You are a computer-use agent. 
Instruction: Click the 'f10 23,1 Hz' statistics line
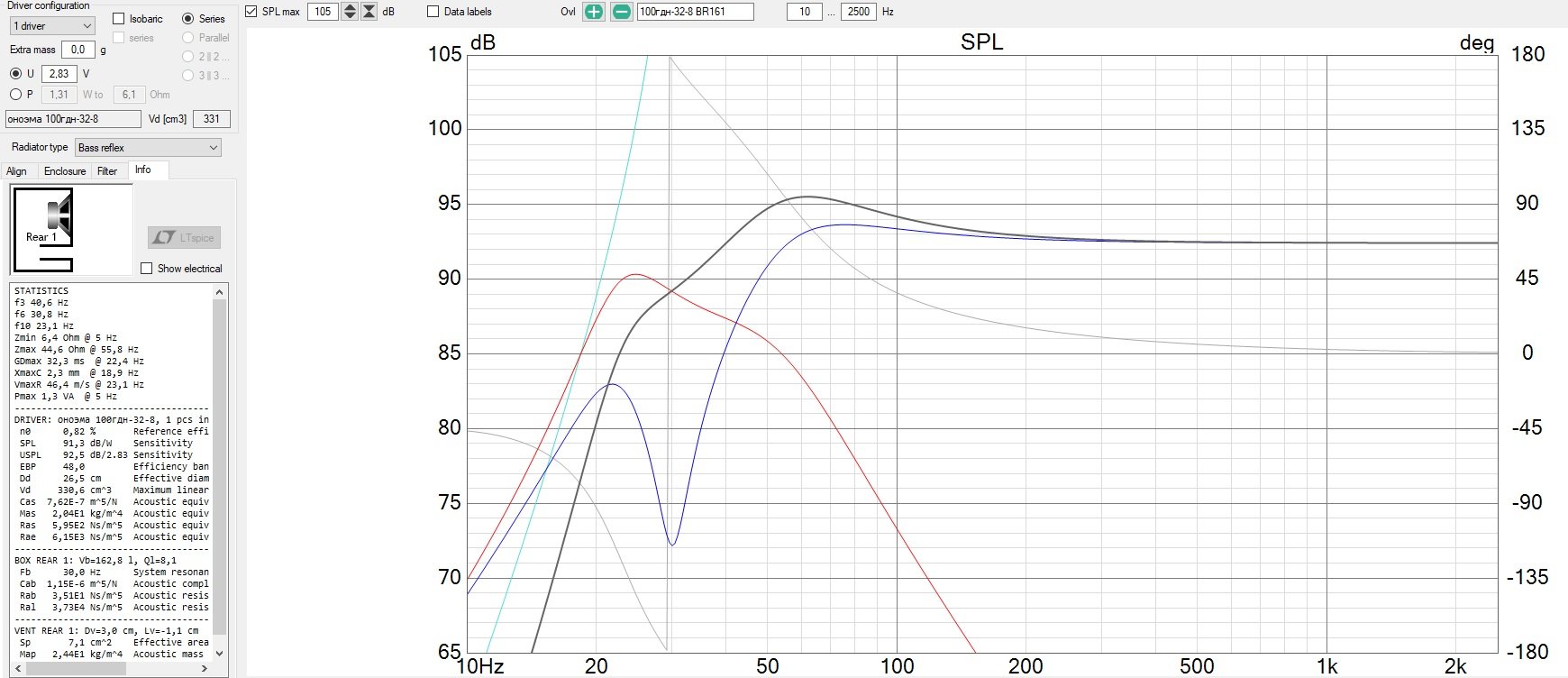[x=44, y=326]
